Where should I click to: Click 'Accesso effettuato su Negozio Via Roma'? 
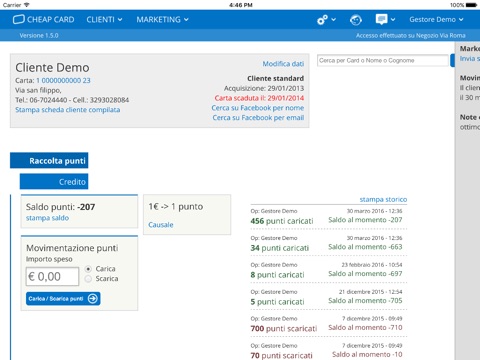(x=411, y=35)
